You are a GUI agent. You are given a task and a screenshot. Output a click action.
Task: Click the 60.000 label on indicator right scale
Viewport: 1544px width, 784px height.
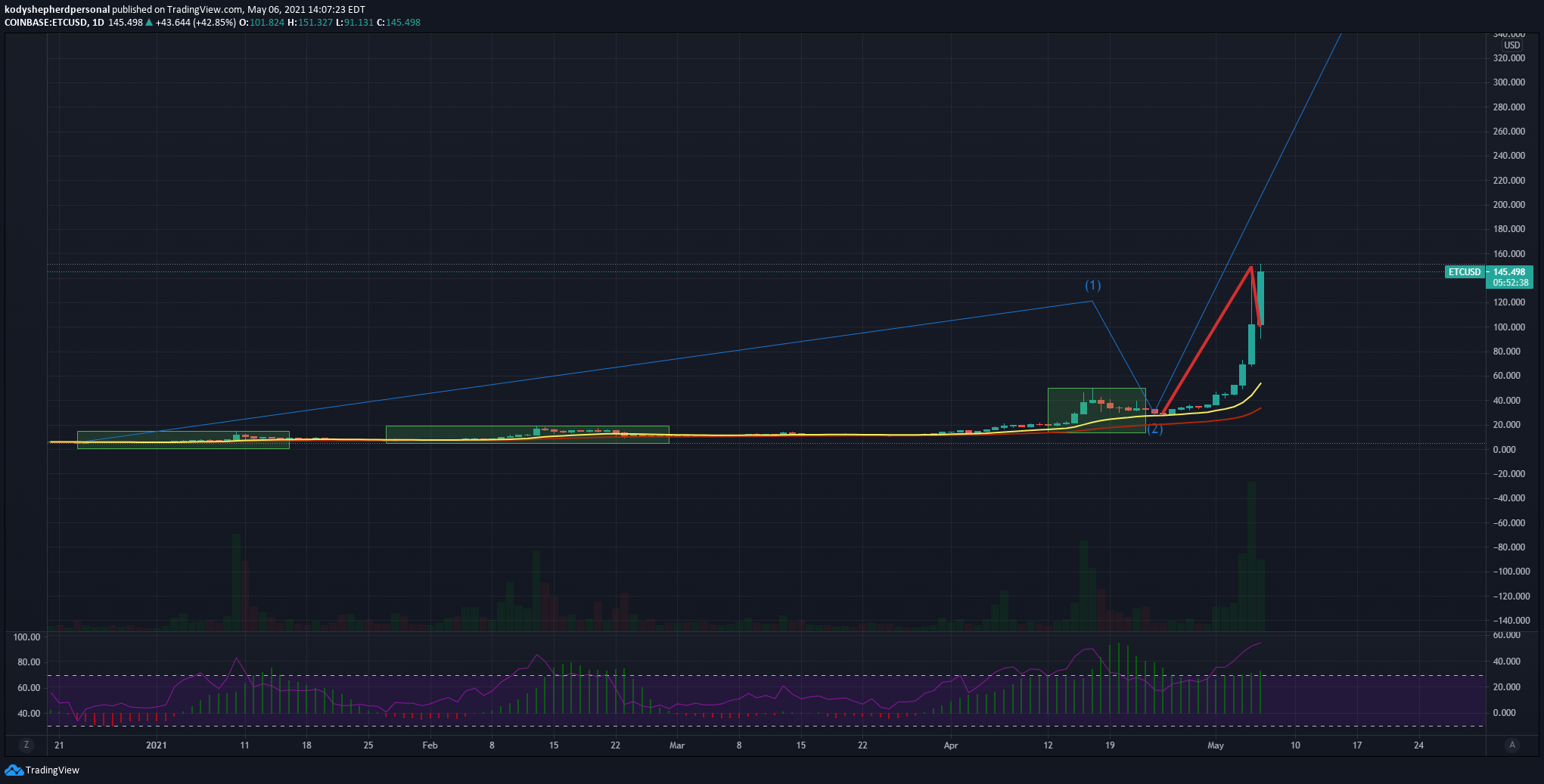click(1506, 636)
